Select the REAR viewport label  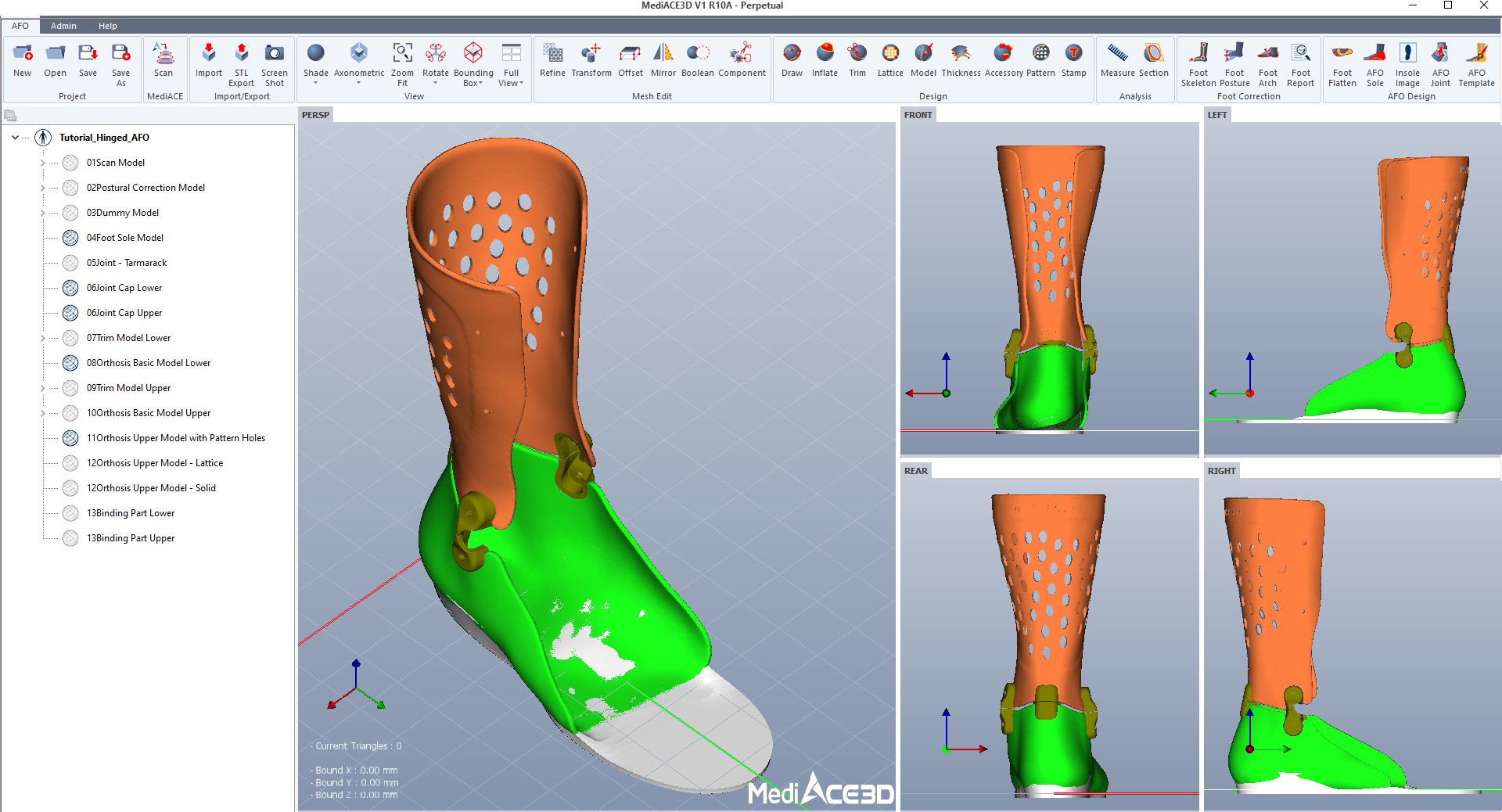coord(916,471)
